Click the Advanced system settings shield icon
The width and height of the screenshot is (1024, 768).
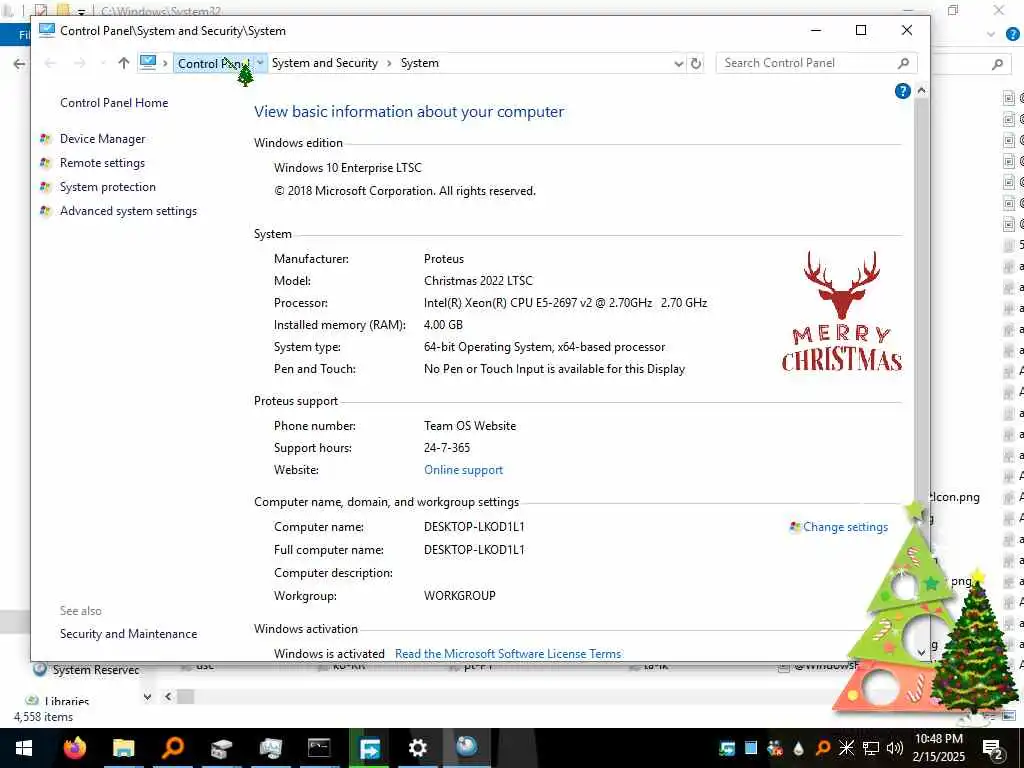[45, 211]
